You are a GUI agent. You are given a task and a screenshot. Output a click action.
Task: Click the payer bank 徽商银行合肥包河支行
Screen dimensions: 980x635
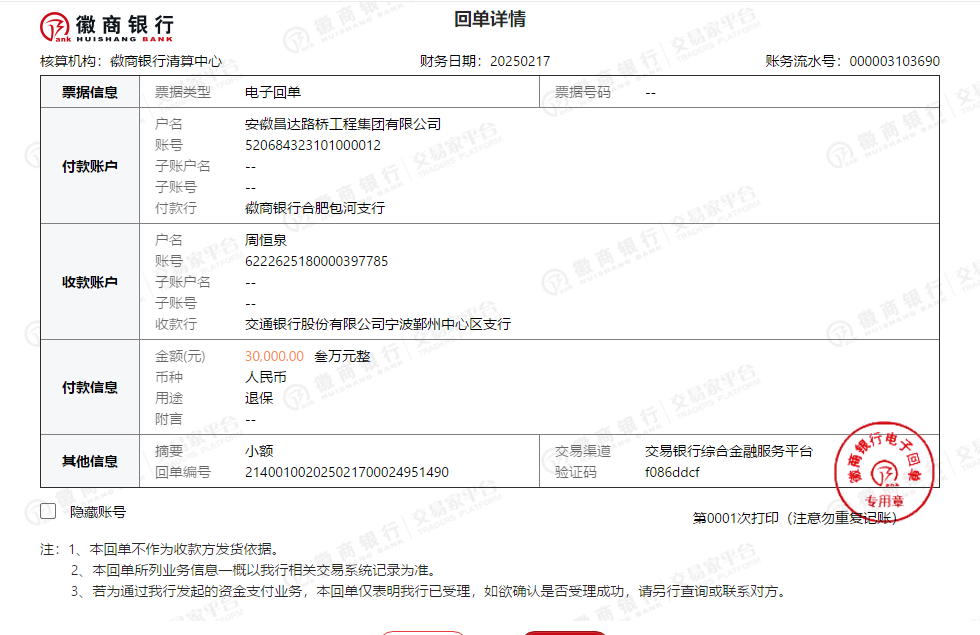pyautogui.click(x=315, y=208)
